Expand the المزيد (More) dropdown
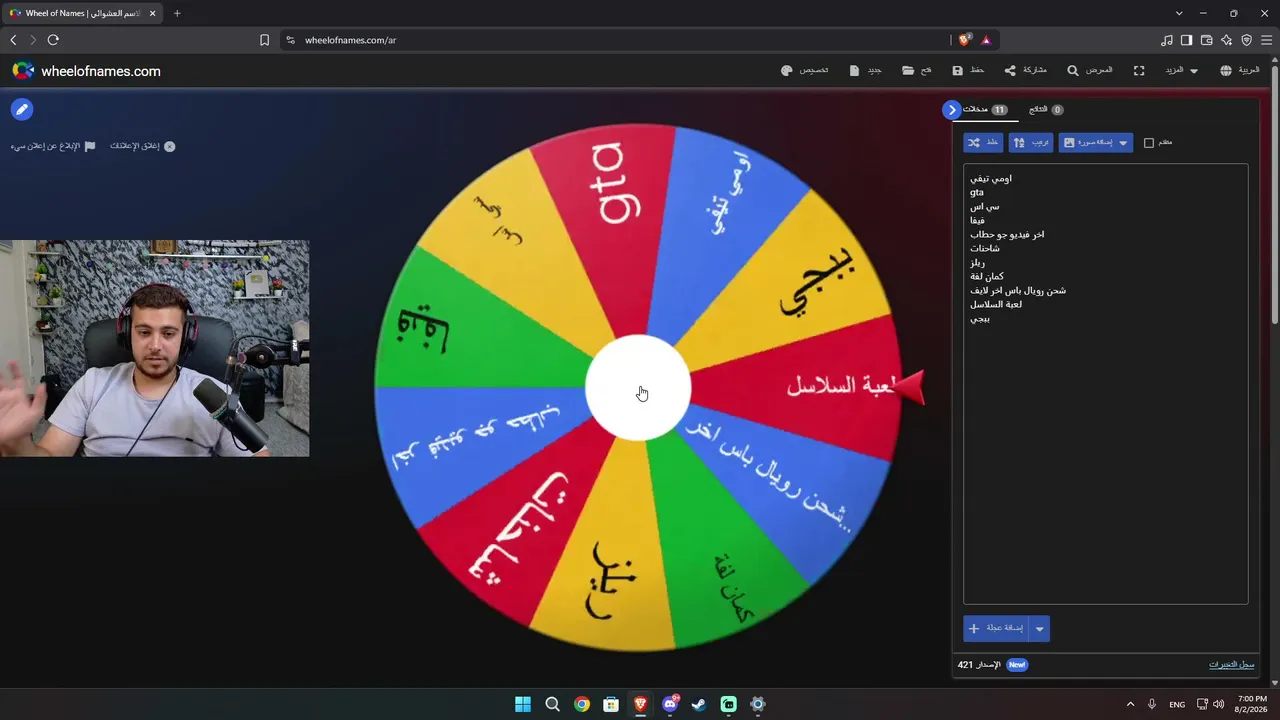1280x720 pixels. tap(1182, 71)
